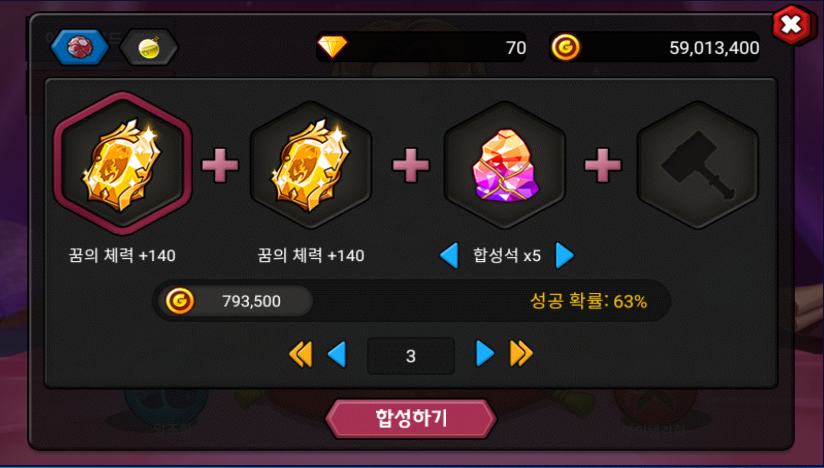Viewport: 824px width, 468px height.
Task: Increase quantity with blue right arrow
Action: tap(485, 354)
